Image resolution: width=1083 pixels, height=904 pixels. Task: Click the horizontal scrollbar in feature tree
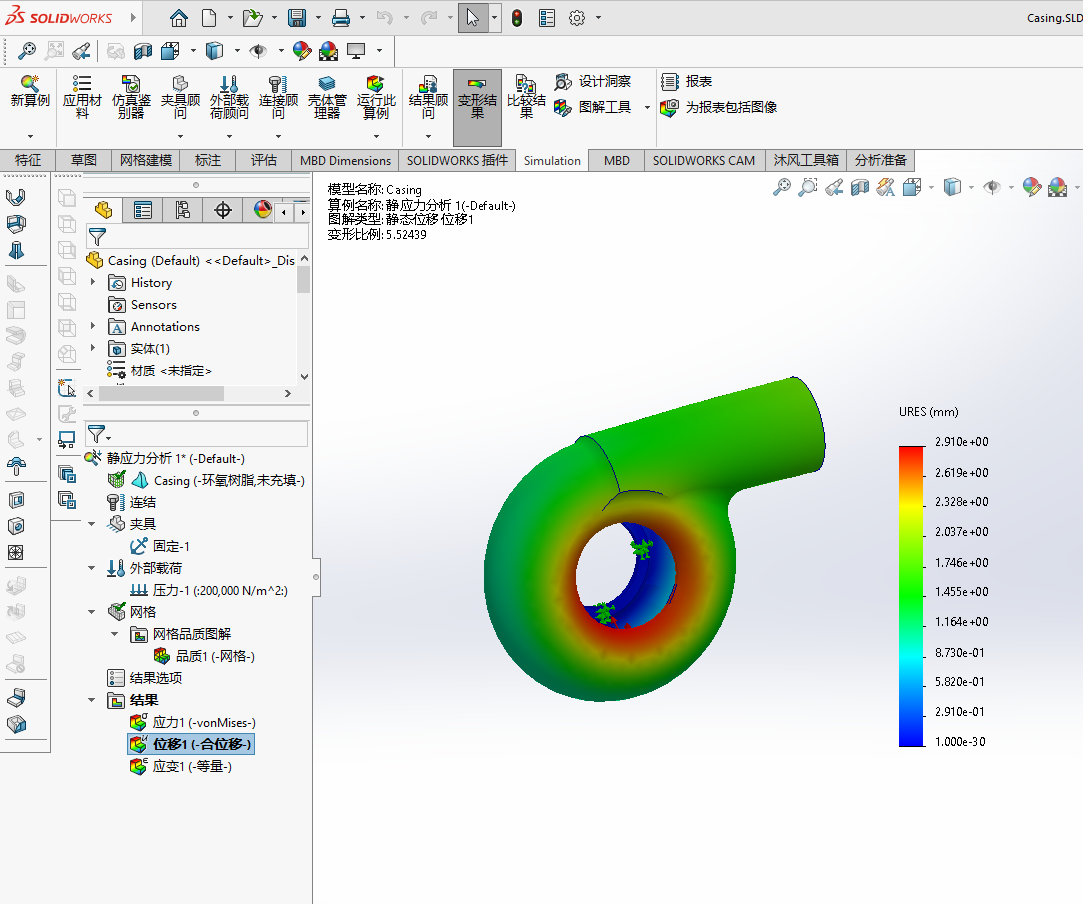pyautogui.click(x=161, y=393)
